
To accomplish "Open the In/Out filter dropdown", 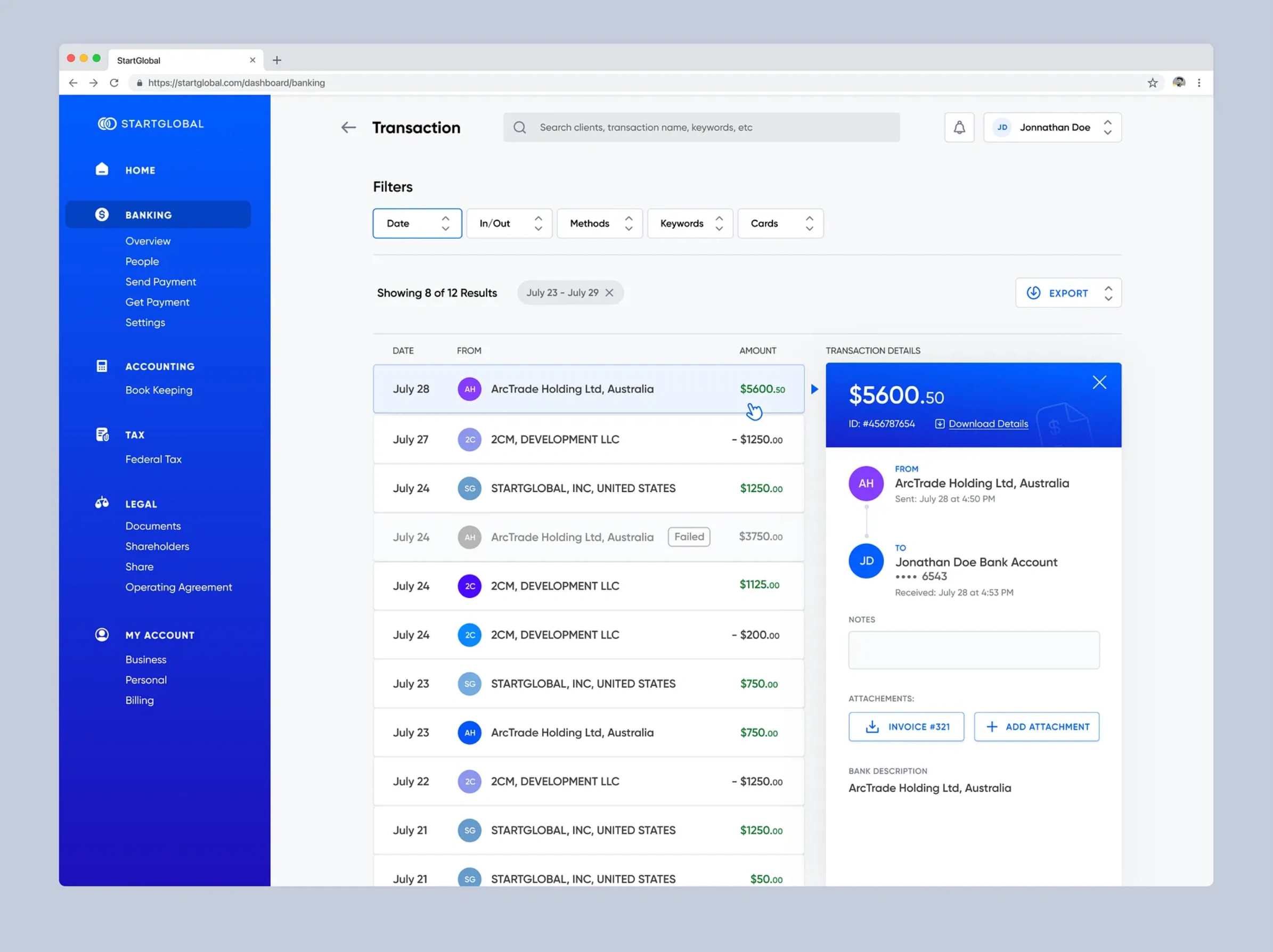I will 509,223.
